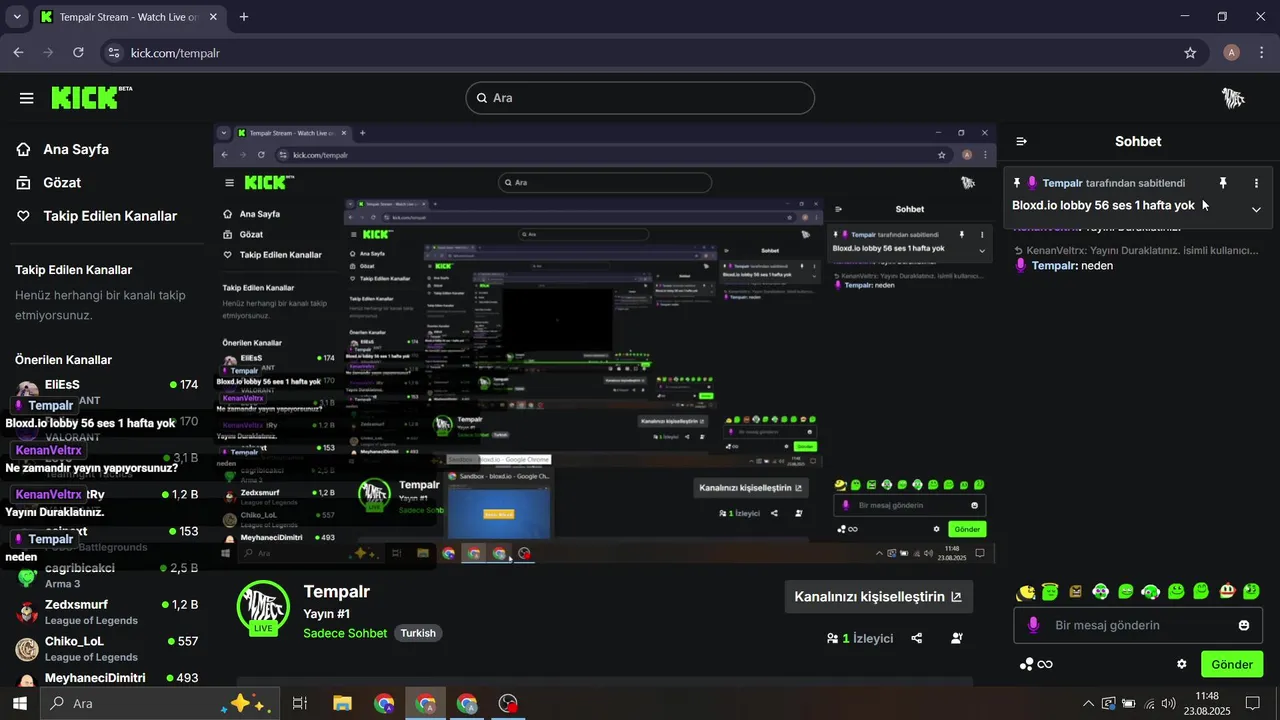Open MeyhaneciDimitri recommended channel
The height and width of the screenshot is (720, 1280).
click(x=106, y=679)
